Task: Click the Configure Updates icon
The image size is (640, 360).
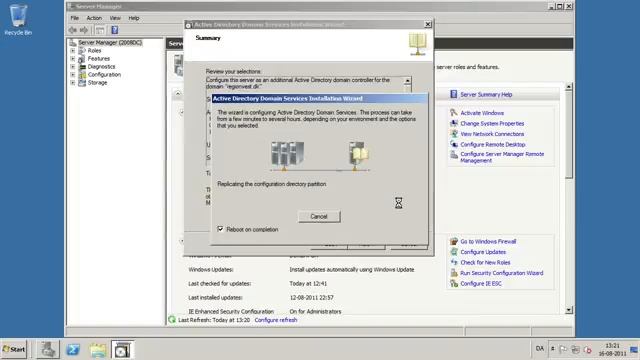Action: pyautogui.click(x=453, y=252)
